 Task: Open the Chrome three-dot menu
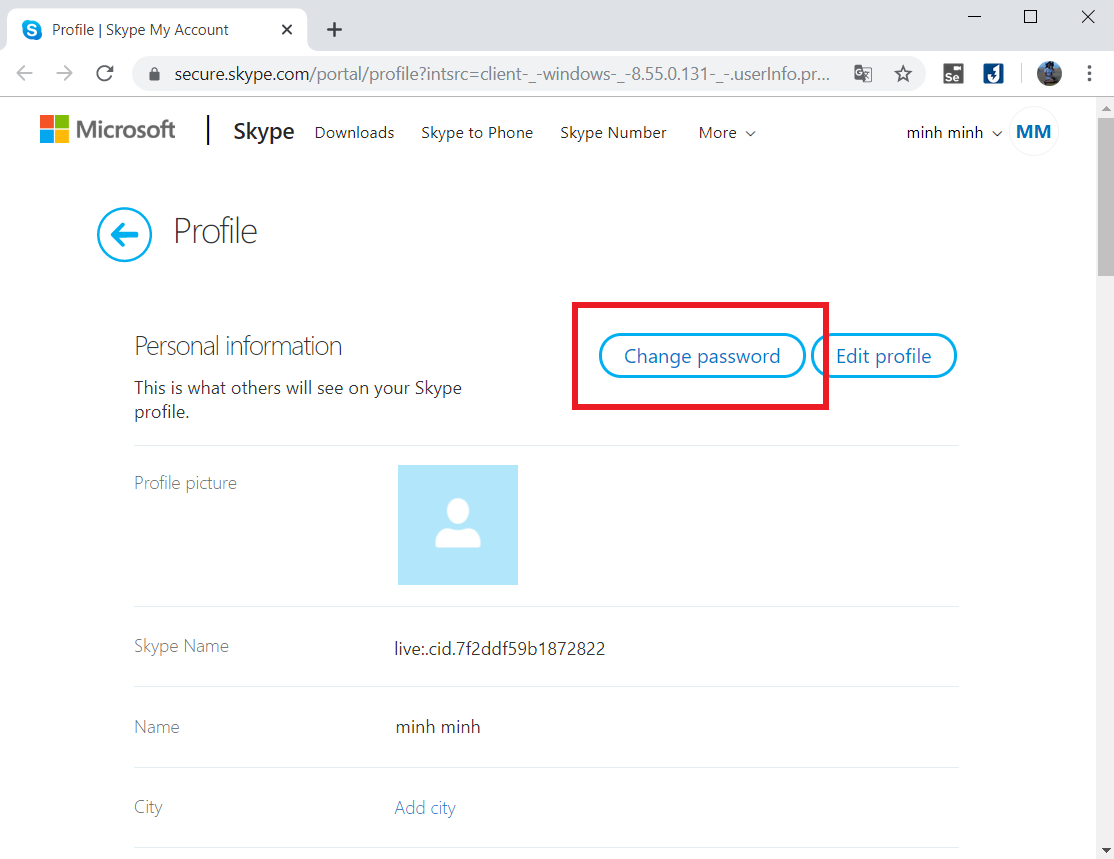[x=1089, y=73]
